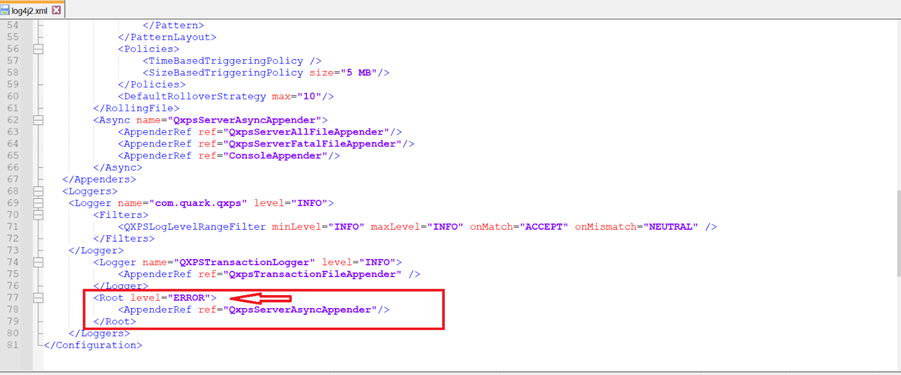This screenshot has width=901, height=375.
Task: Click the <Policies> opening tag
Action: click(x=148, y=49)
